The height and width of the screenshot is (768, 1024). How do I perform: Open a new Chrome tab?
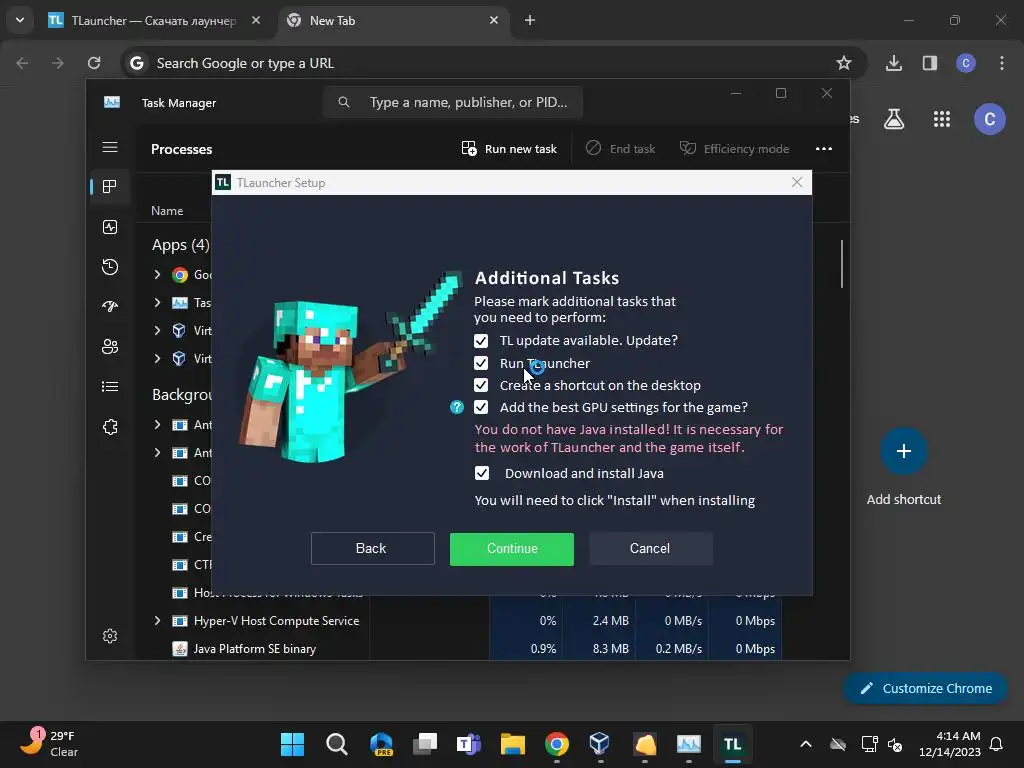tap(530, 20)
